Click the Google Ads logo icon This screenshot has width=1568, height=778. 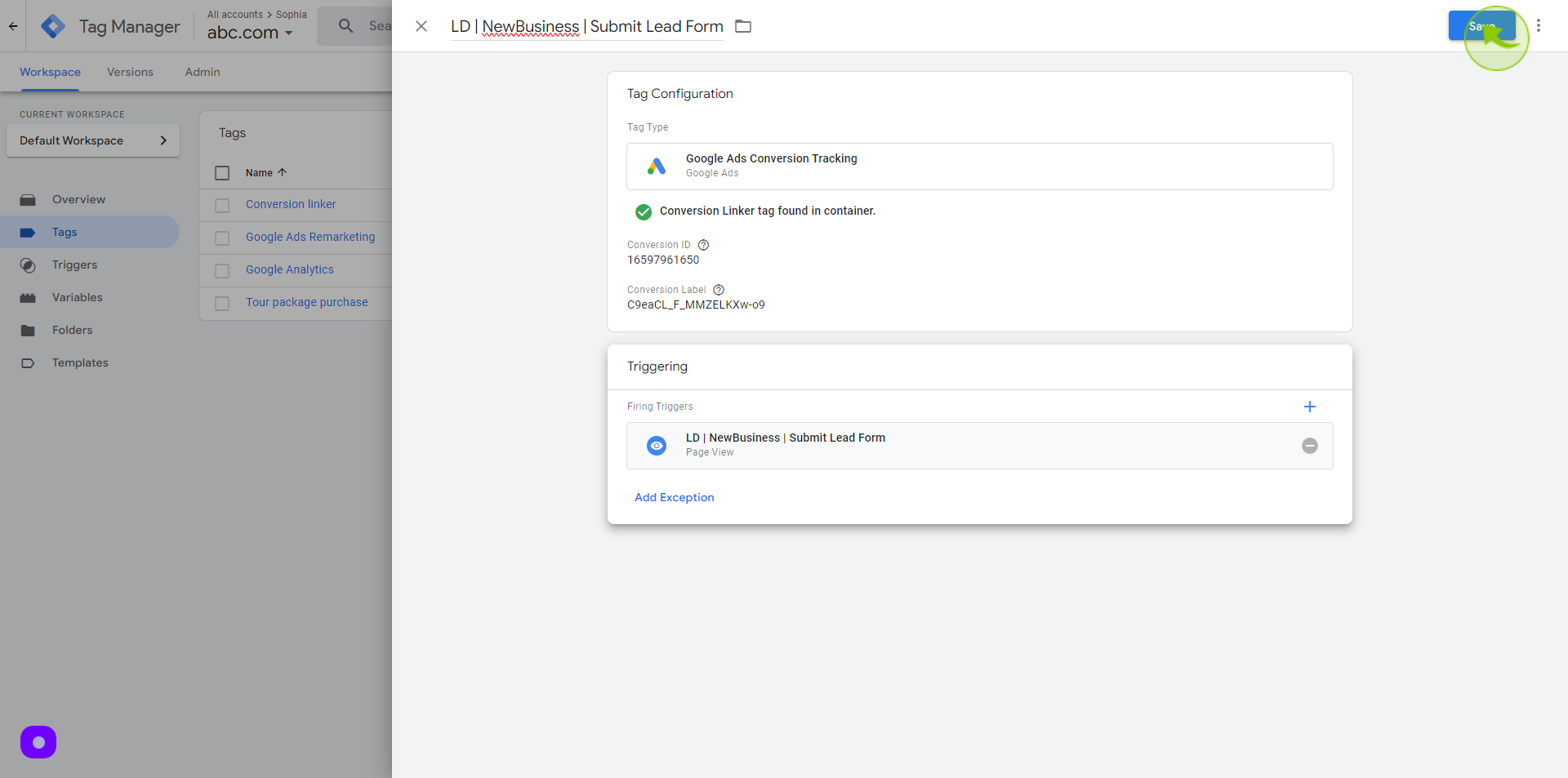point(657,167)
